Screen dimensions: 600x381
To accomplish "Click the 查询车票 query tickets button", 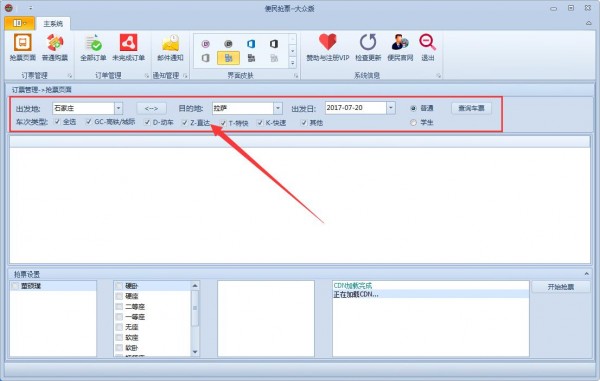I will click(x=471, y=108).
